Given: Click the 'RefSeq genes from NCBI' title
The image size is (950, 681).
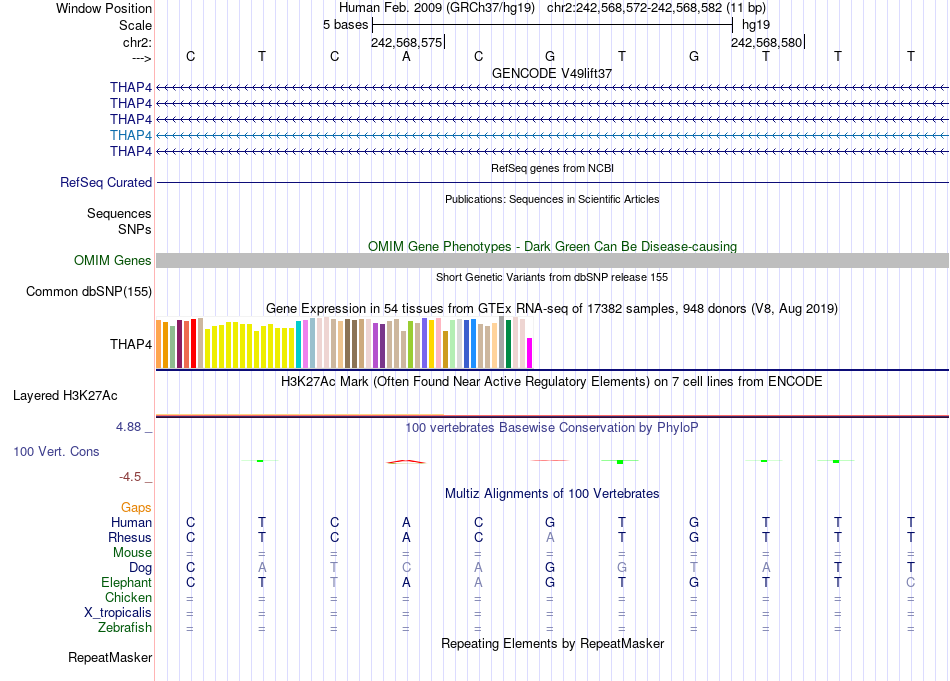Looking at the screenshot, I should tap(552, 168).
